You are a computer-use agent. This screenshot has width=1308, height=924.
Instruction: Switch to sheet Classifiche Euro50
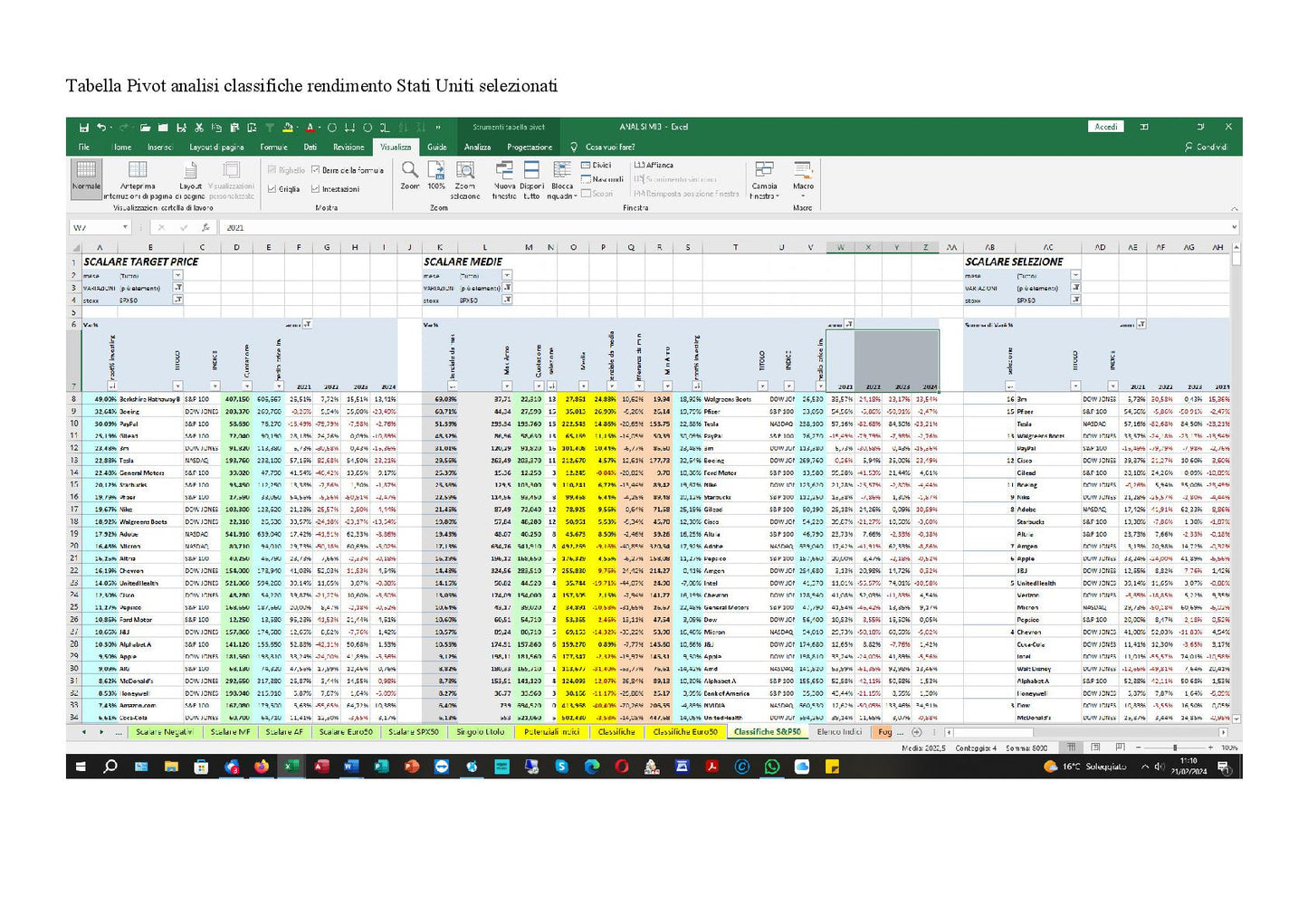(685, 732)
